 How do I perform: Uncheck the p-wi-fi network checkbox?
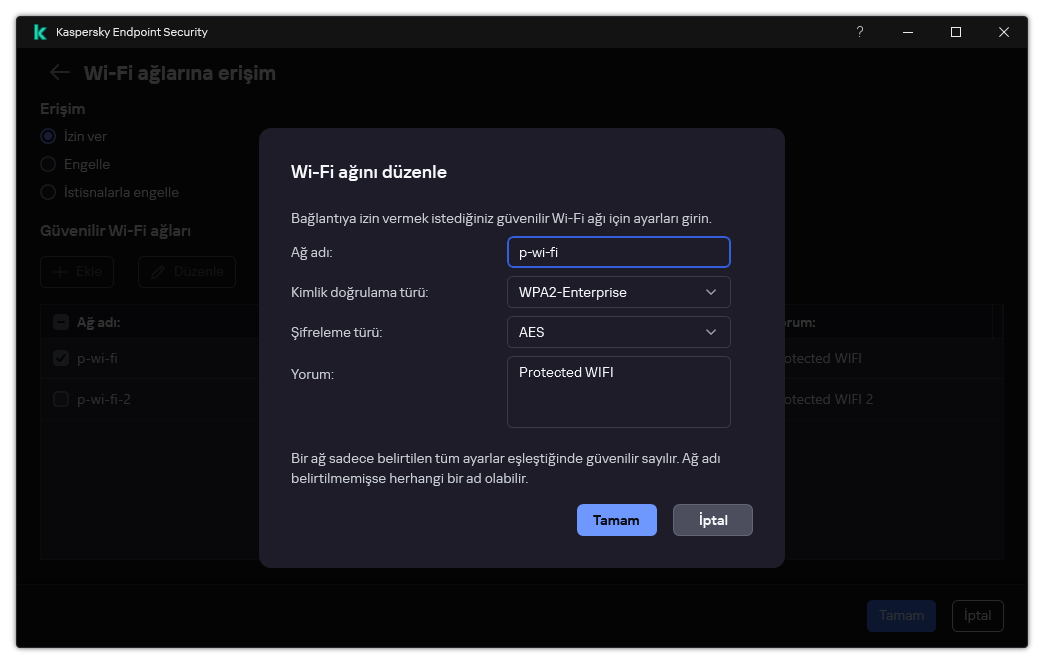click(60, 357)
